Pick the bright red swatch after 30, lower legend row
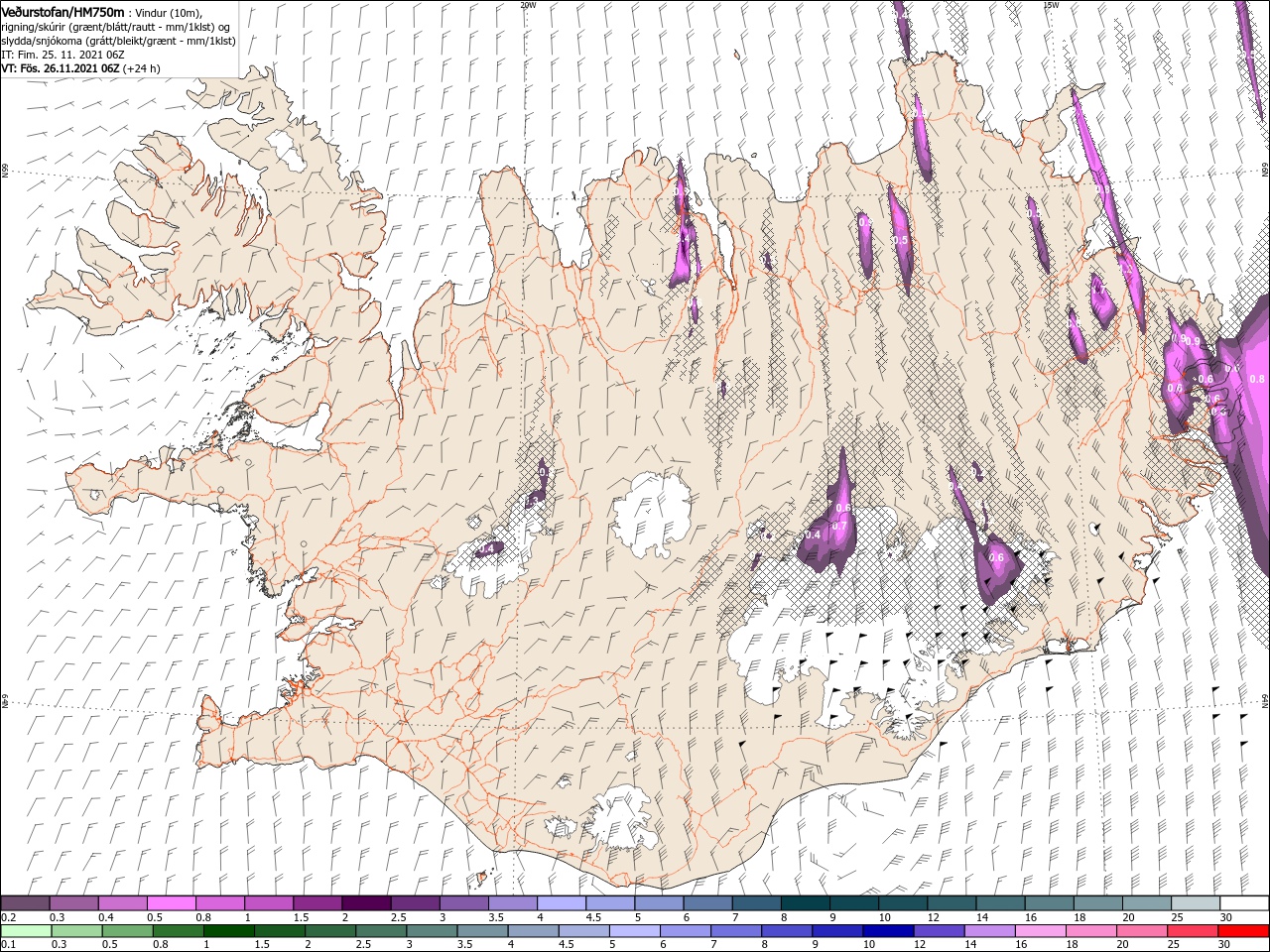Viewport: 1270px width, 952px height. point(1243,931)
